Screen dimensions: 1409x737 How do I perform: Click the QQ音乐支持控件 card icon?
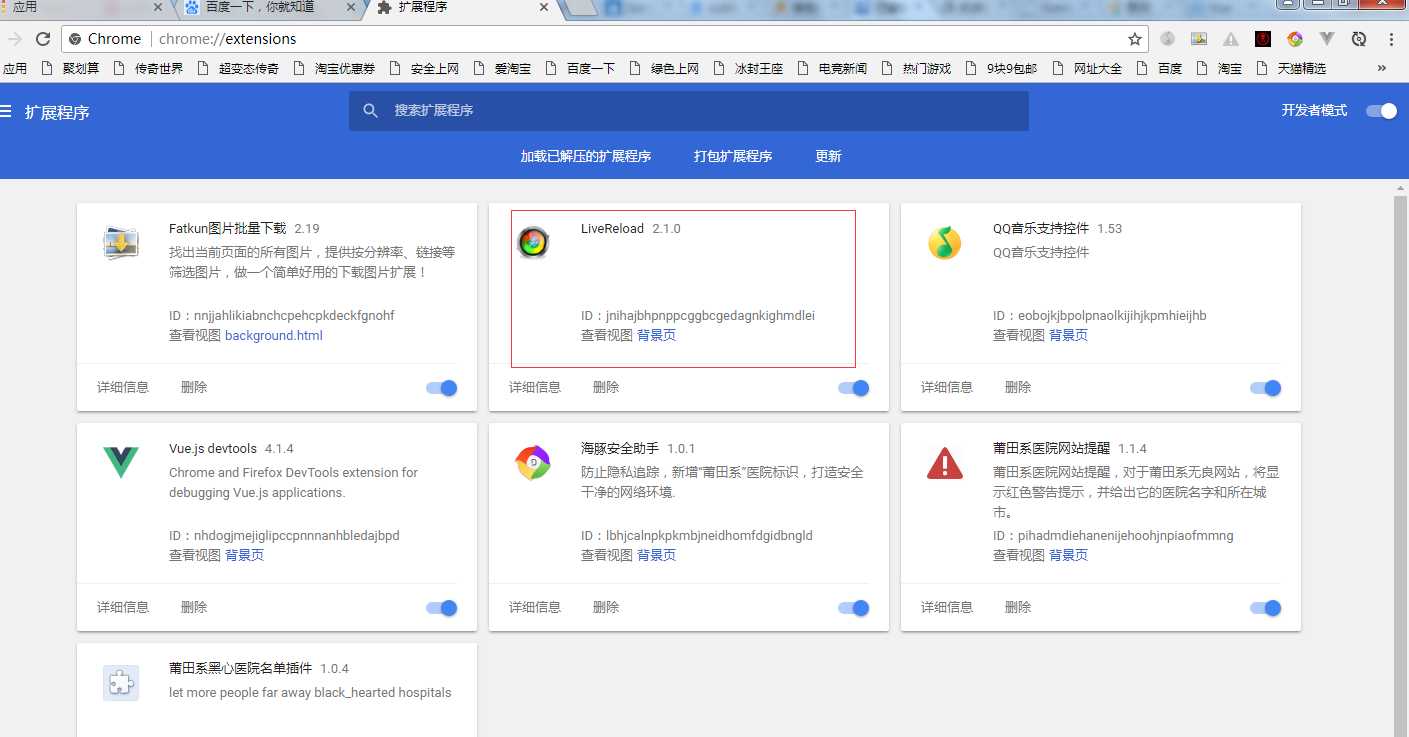point(944,243)
